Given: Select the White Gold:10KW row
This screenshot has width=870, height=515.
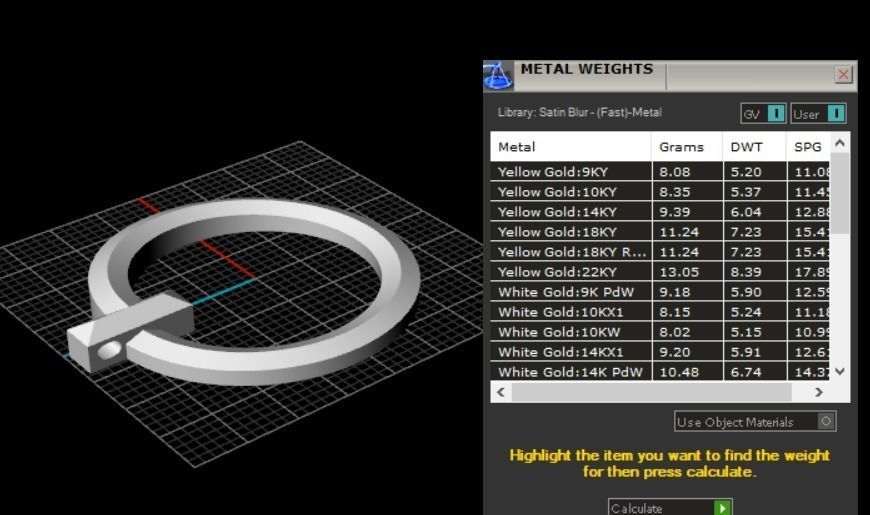Looking at the screenshot, I should coord(660,332).
